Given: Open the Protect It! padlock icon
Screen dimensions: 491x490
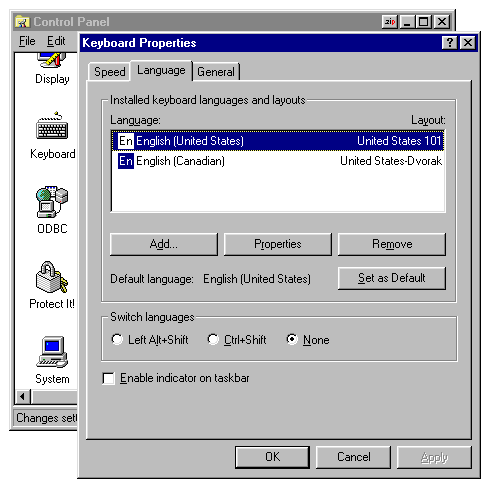Looking at the screenshot, I should pyautogui.click(x=52, y=277).
